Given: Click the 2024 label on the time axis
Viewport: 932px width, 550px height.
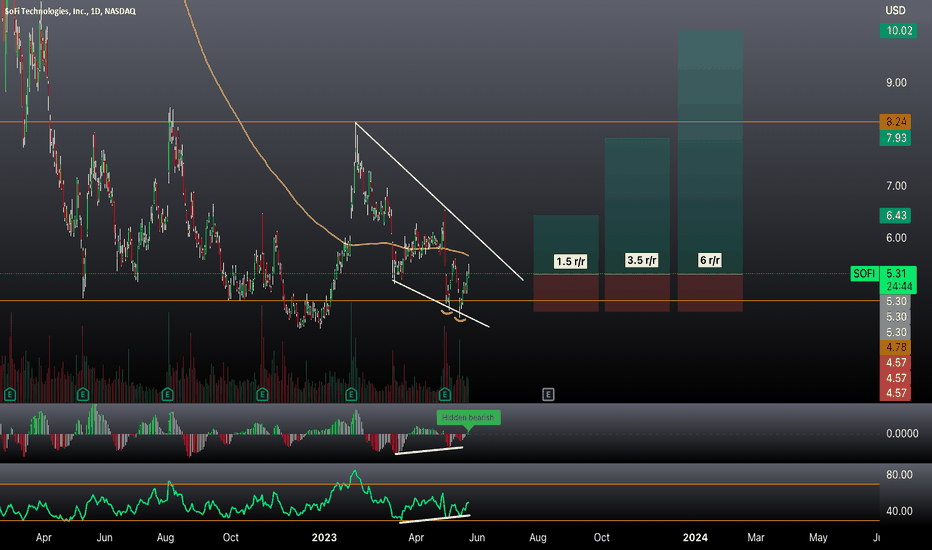Looking at the screenshot, I should point(695,538).
